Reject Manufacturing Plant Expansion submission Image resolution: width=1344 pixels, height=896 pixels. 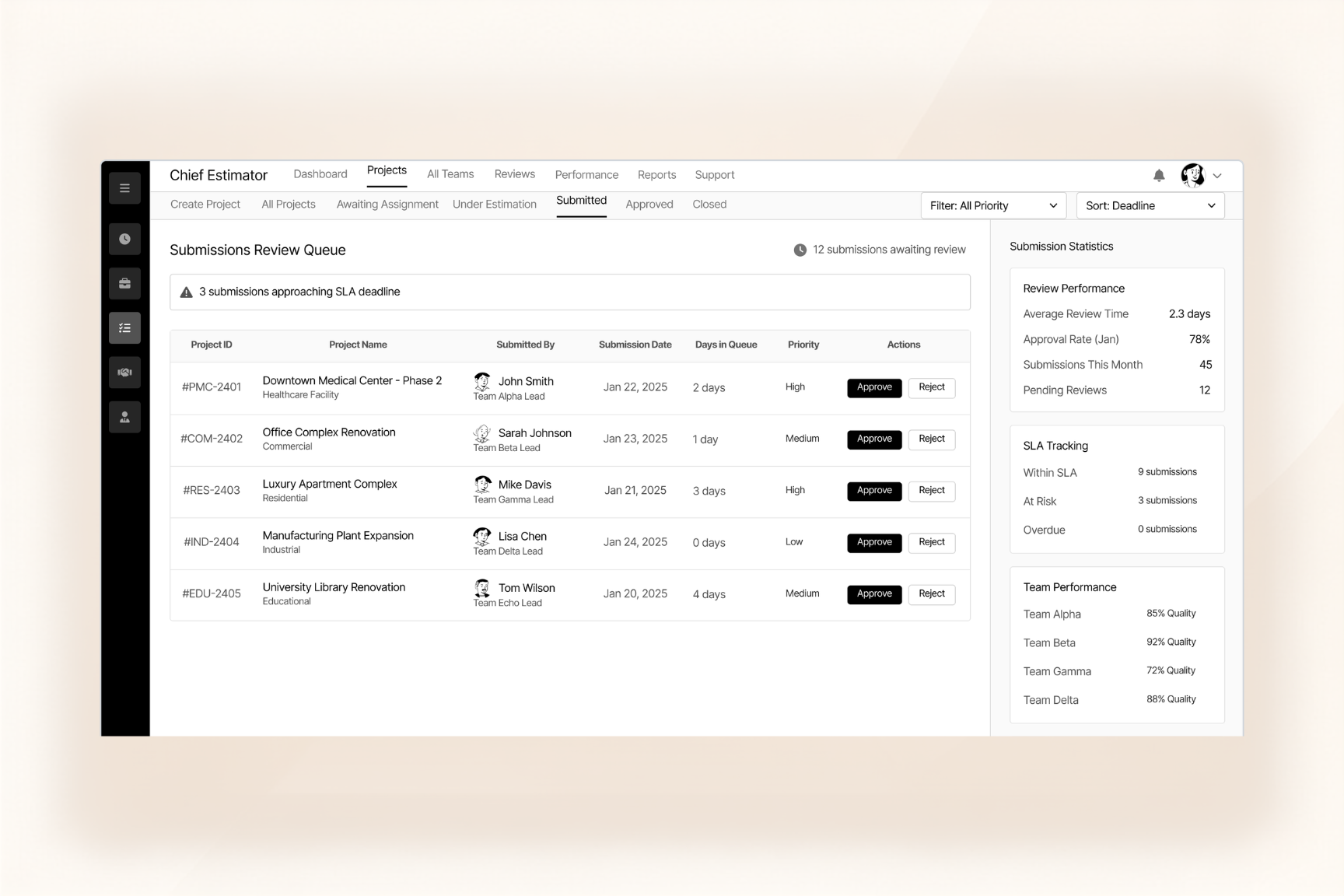pyautogui.click(x=932, y=542)
